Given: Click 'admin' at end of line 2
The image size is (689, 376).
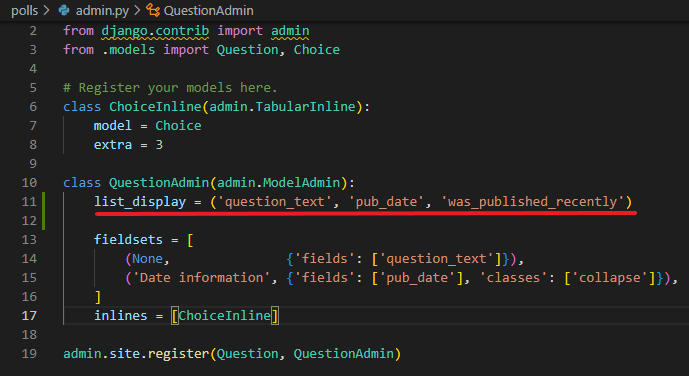Looking at the screenshot, I should pos(290,31).
